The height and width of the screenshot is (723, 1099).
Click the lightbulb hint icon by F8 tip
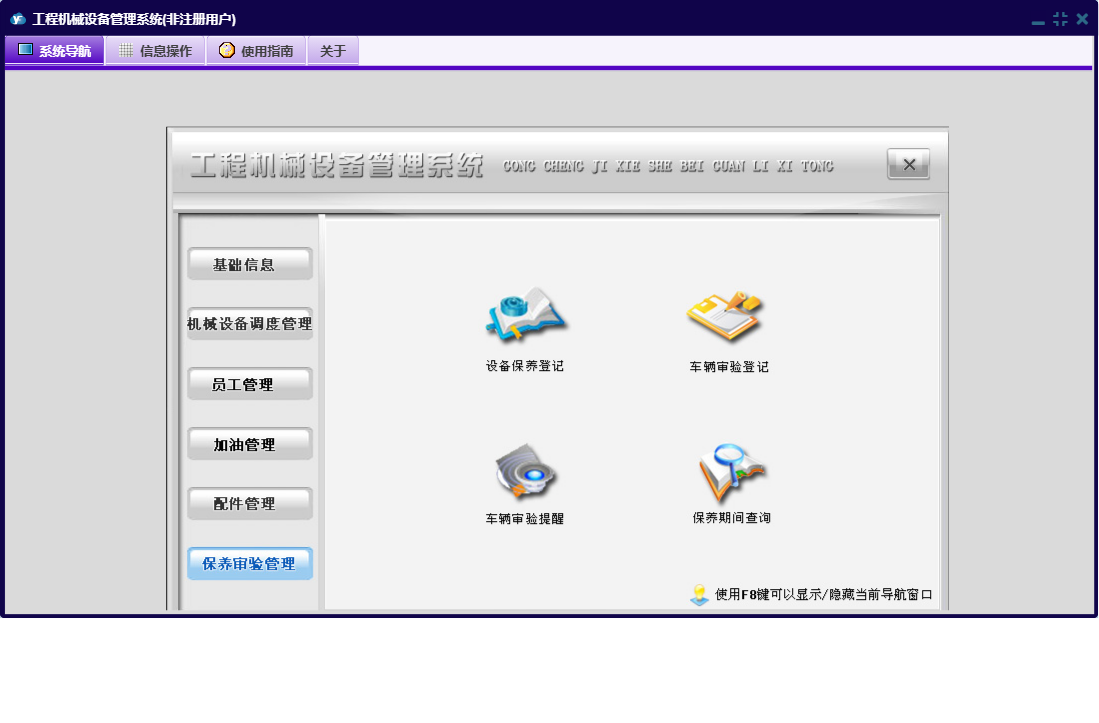point(699,595)
